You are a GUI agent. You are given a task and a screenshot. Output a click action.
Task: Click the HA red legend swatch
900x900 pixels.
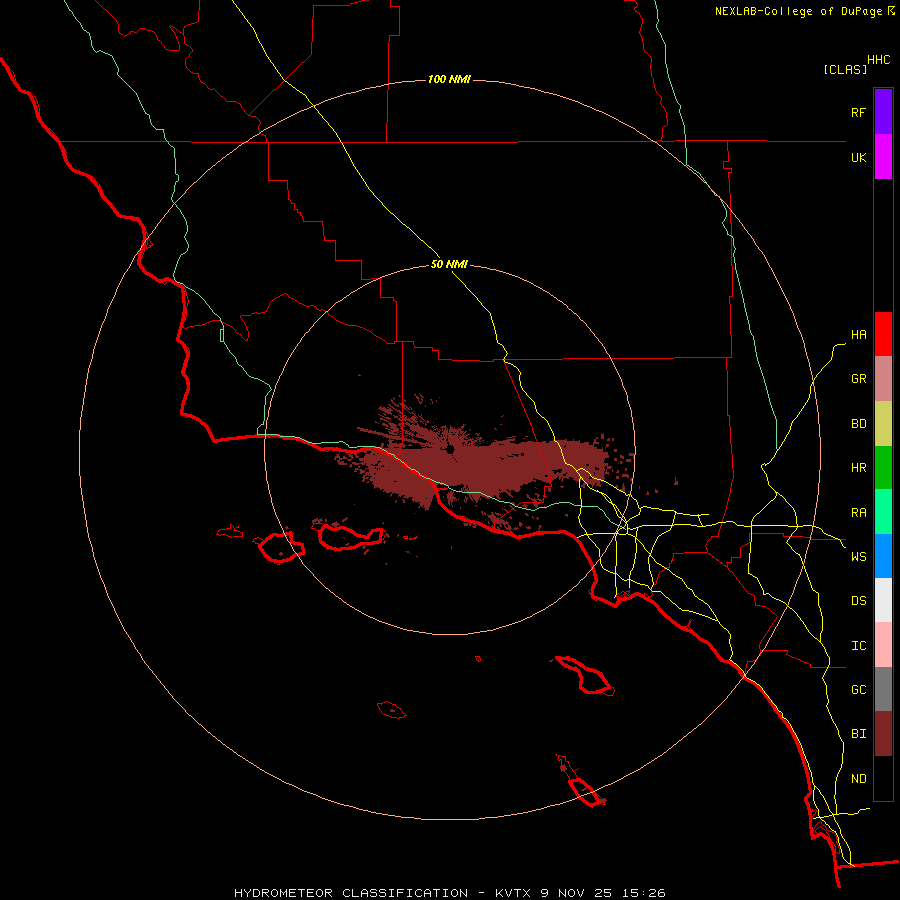(x=883, y=334)
